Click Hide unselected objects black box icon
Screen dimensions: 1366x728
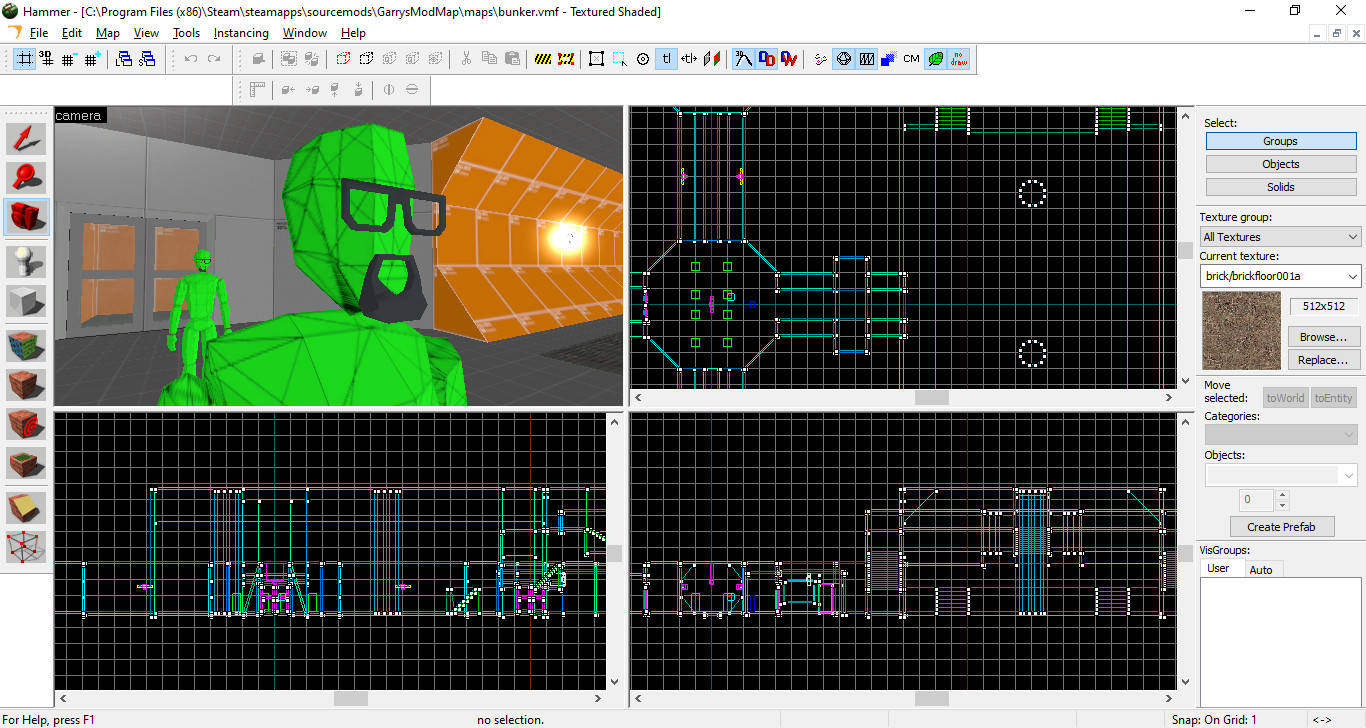pyautogui.click(x=366, y=59)
